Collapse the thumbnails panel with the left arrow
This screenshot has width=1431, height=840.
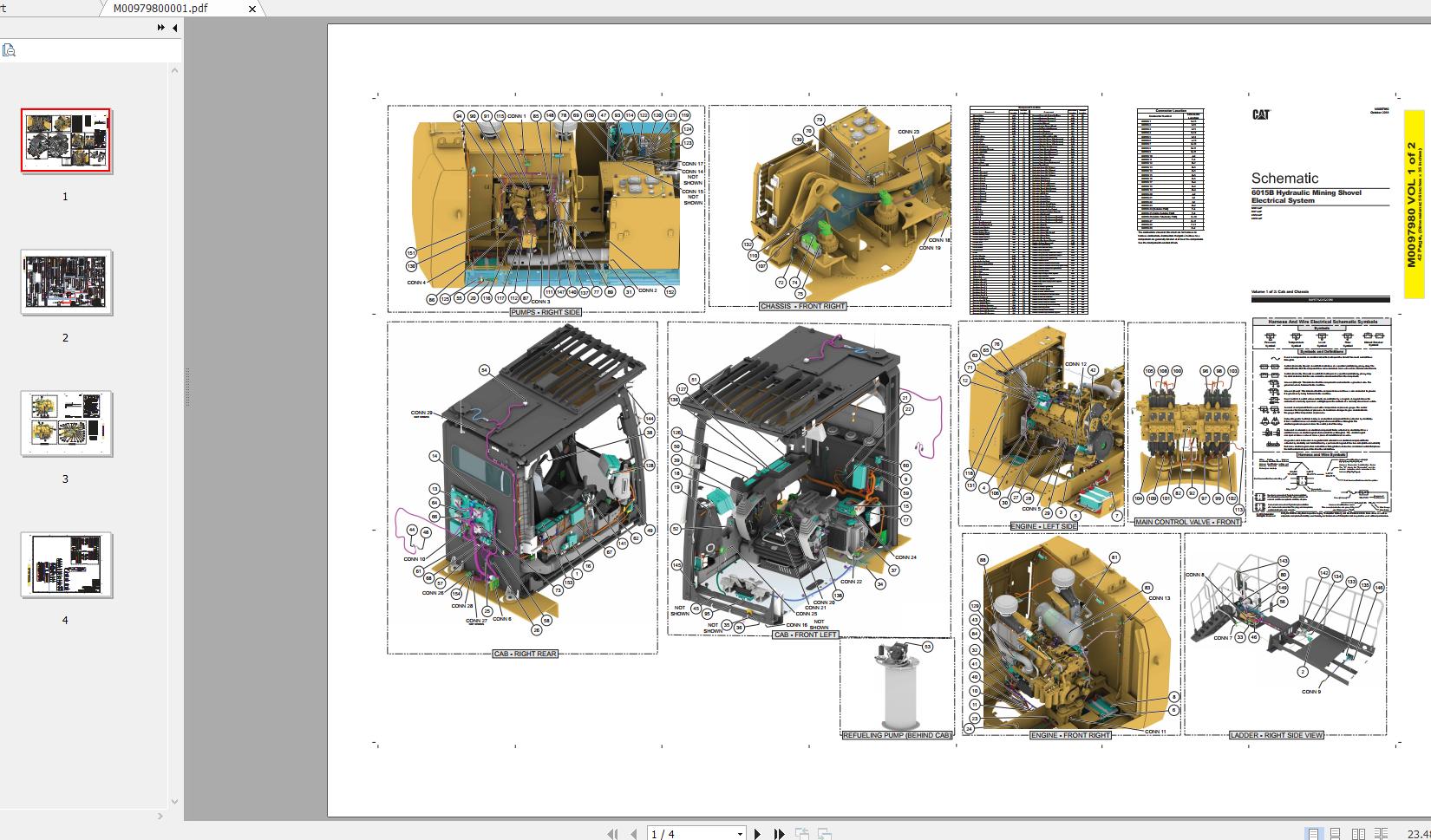173,27
